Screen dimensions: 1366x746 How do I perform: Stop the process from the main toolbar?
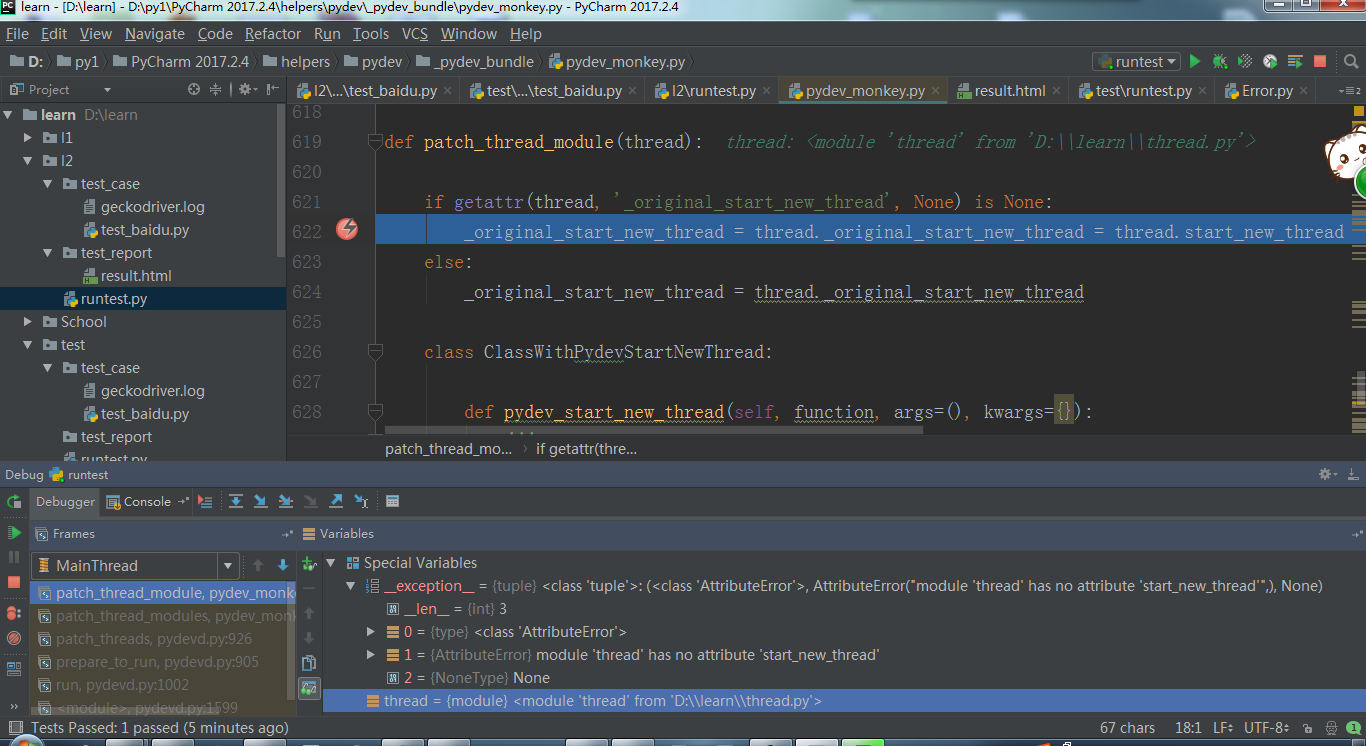pyautogui.click(x=1320, y=62)
